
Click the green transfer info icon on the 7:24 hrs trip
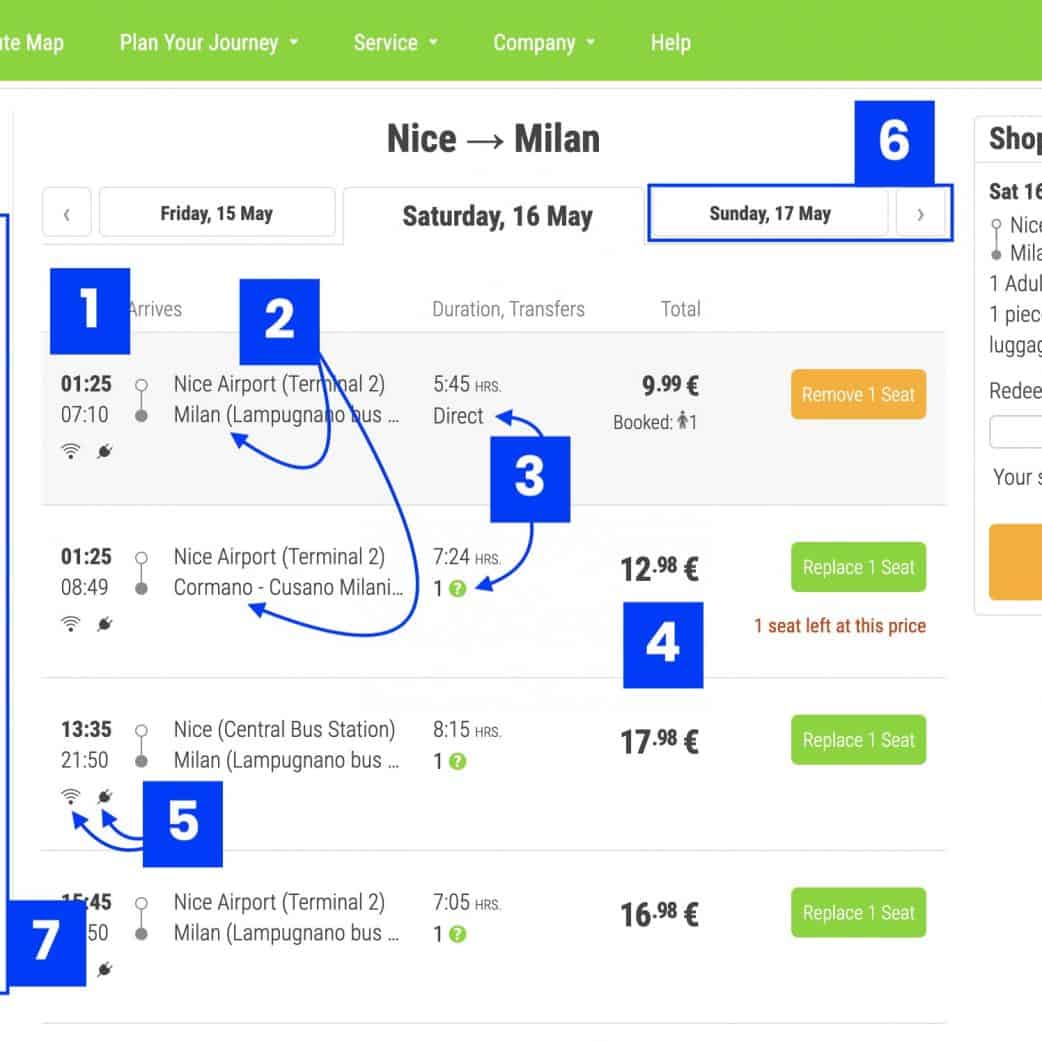[x=457, y=589]
